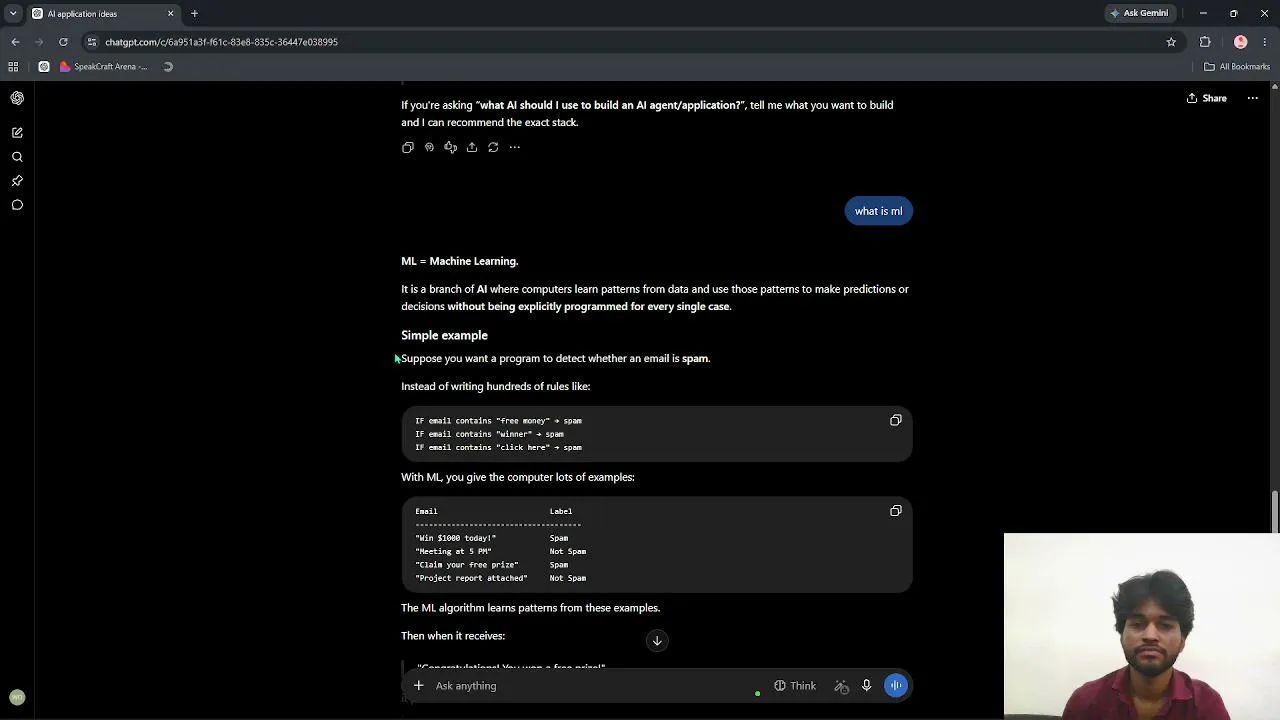Click the 'Project report attached' row
The width and height of the screenshot is (1280, 720).
click(500, 578)
